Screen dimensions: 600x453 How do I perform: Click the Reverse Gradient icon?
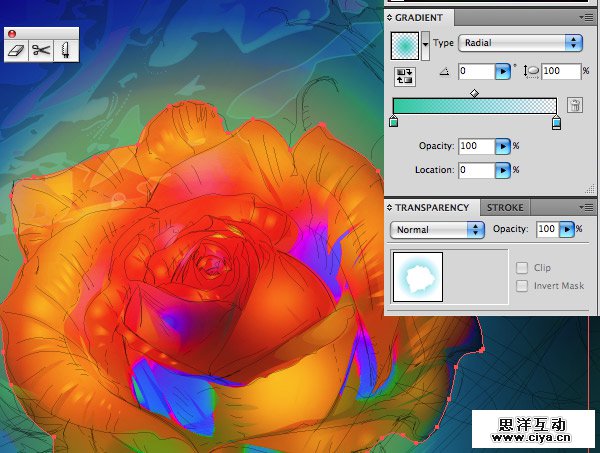405,77
